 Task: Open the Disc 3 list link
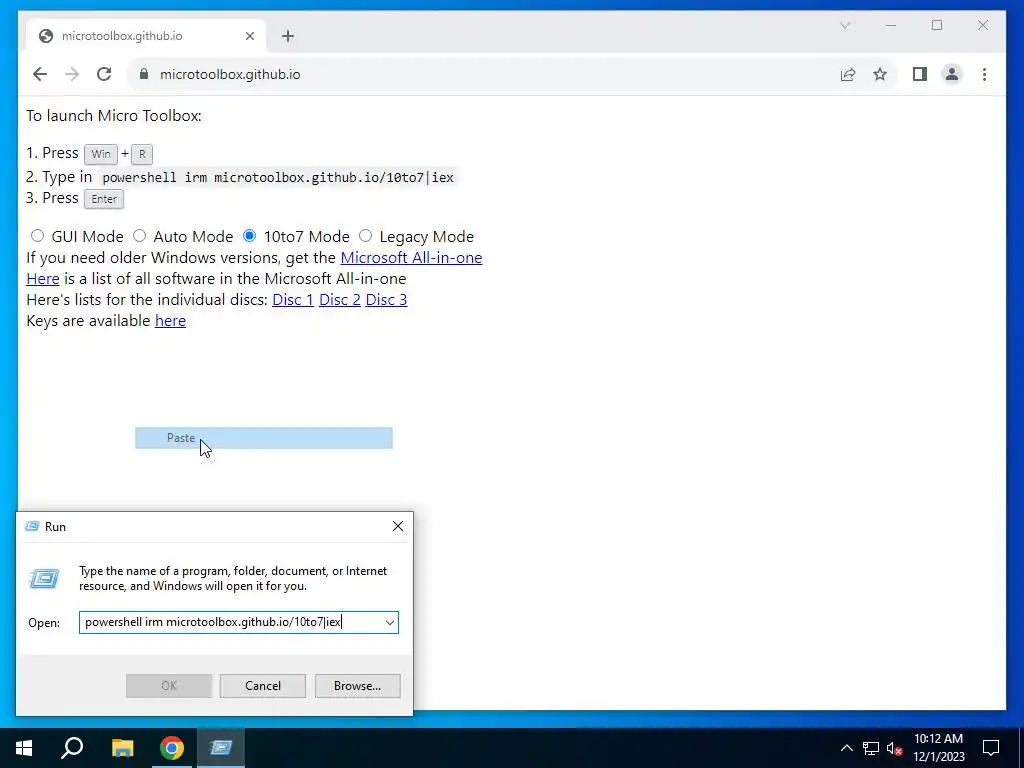tap(386, 299)
